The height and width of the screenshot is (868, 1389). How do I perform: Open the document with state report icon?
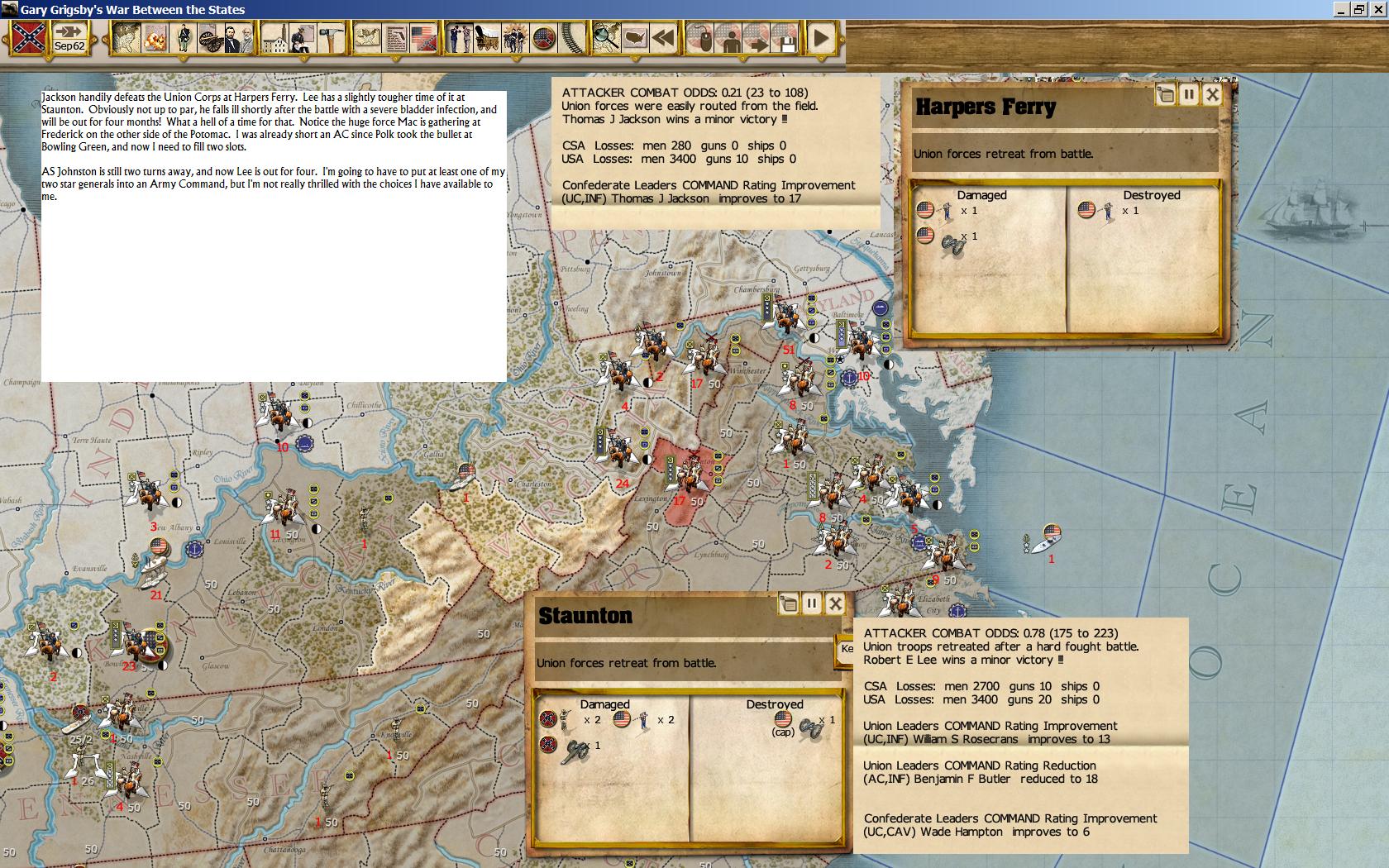point(396,38)
